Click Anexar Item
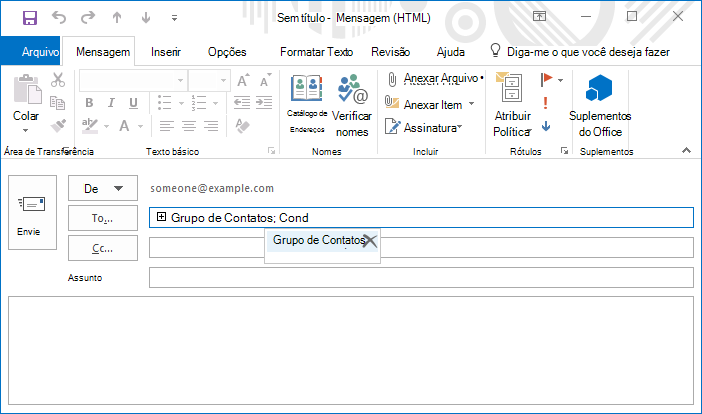 (429, 104)
